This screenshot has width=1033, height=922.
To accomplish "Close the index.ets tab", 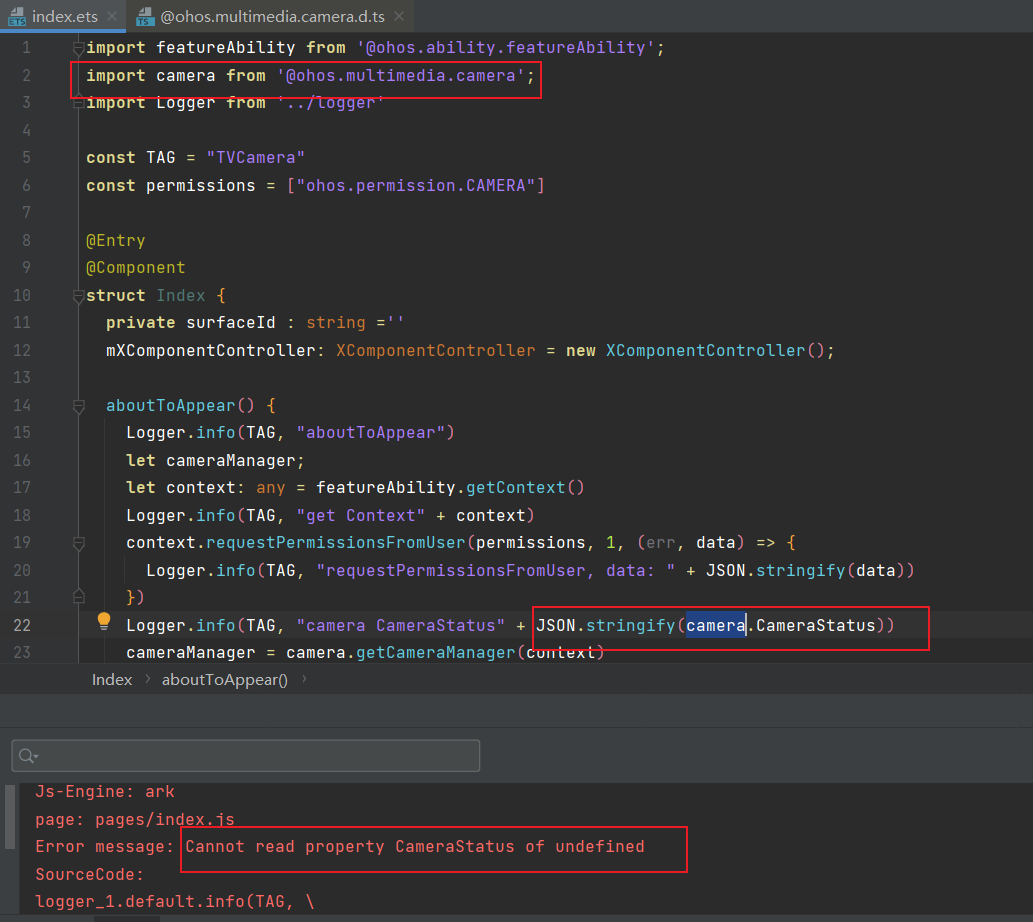I will (x=112, y=16).
